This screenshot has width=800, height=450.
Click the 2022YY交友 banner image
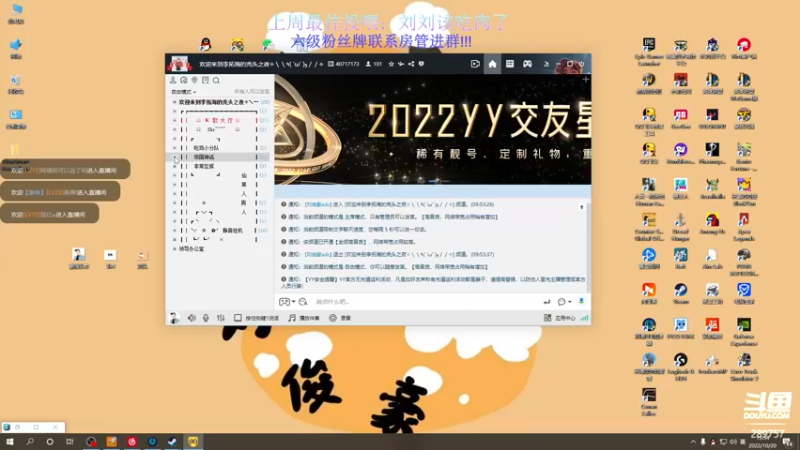(x=433, y=130)
